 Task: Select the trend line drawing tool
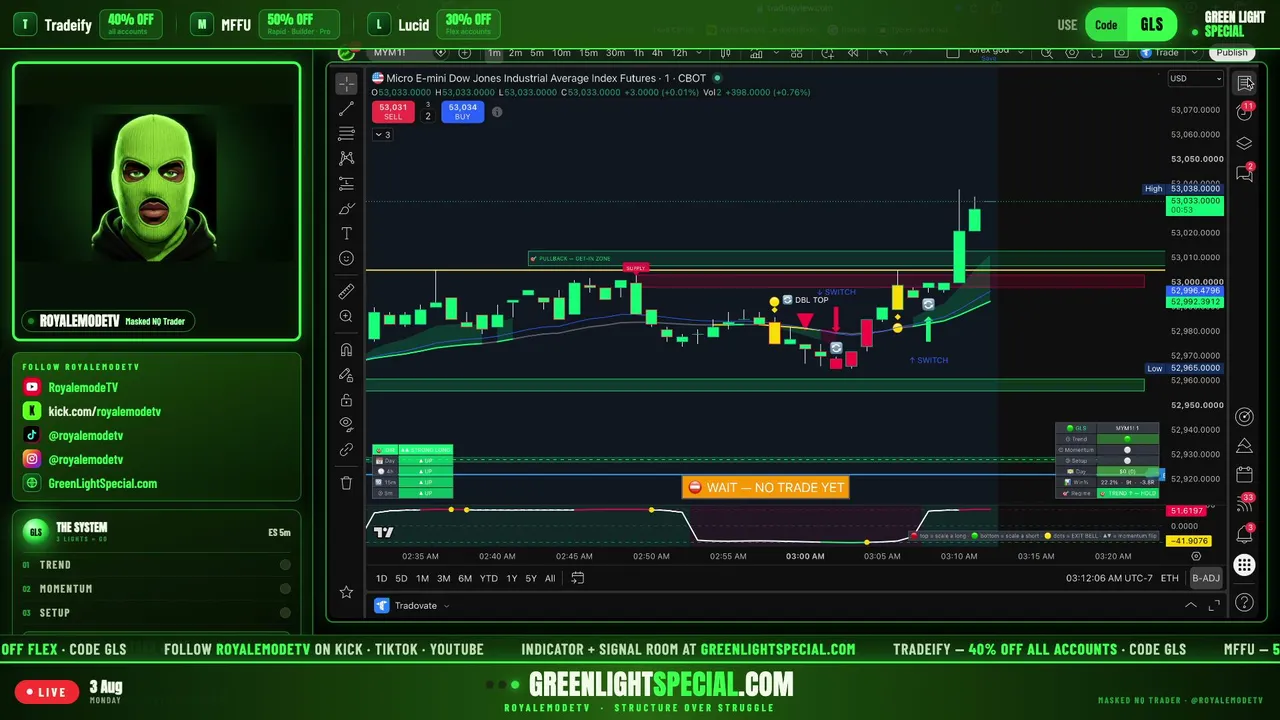[x=346, y=109]
